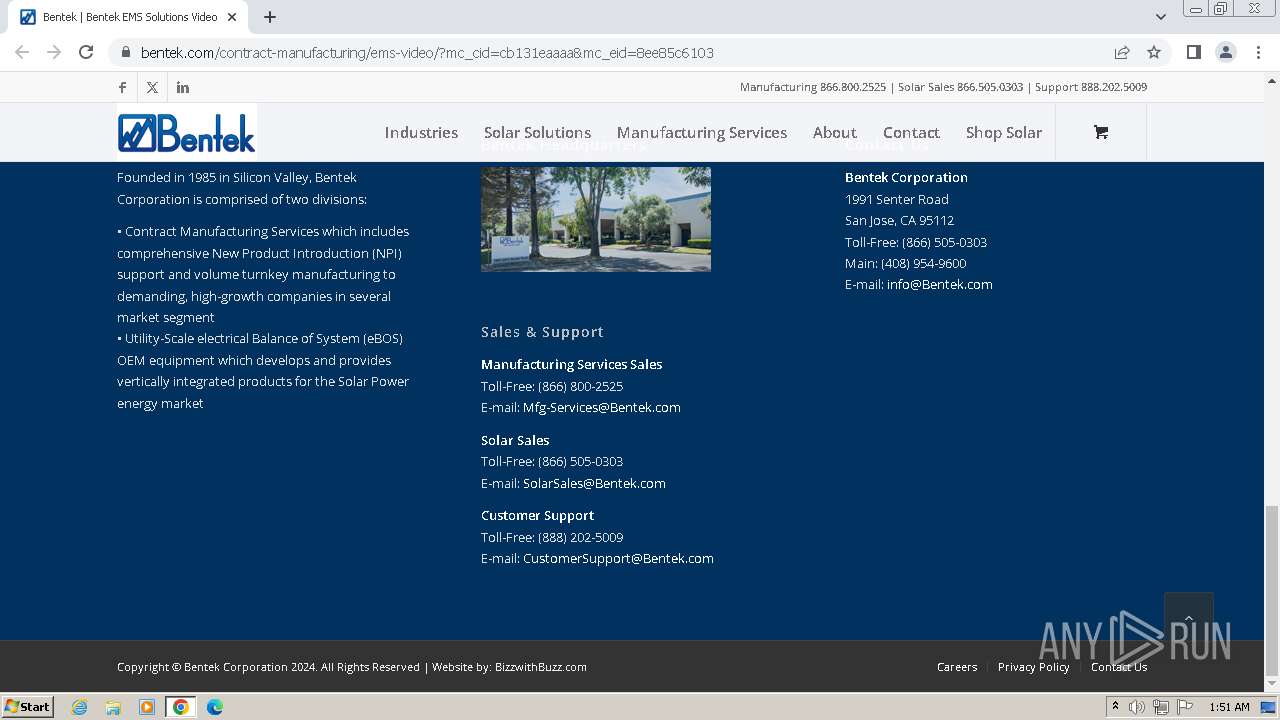View site information padlock icon

point(126,53)
